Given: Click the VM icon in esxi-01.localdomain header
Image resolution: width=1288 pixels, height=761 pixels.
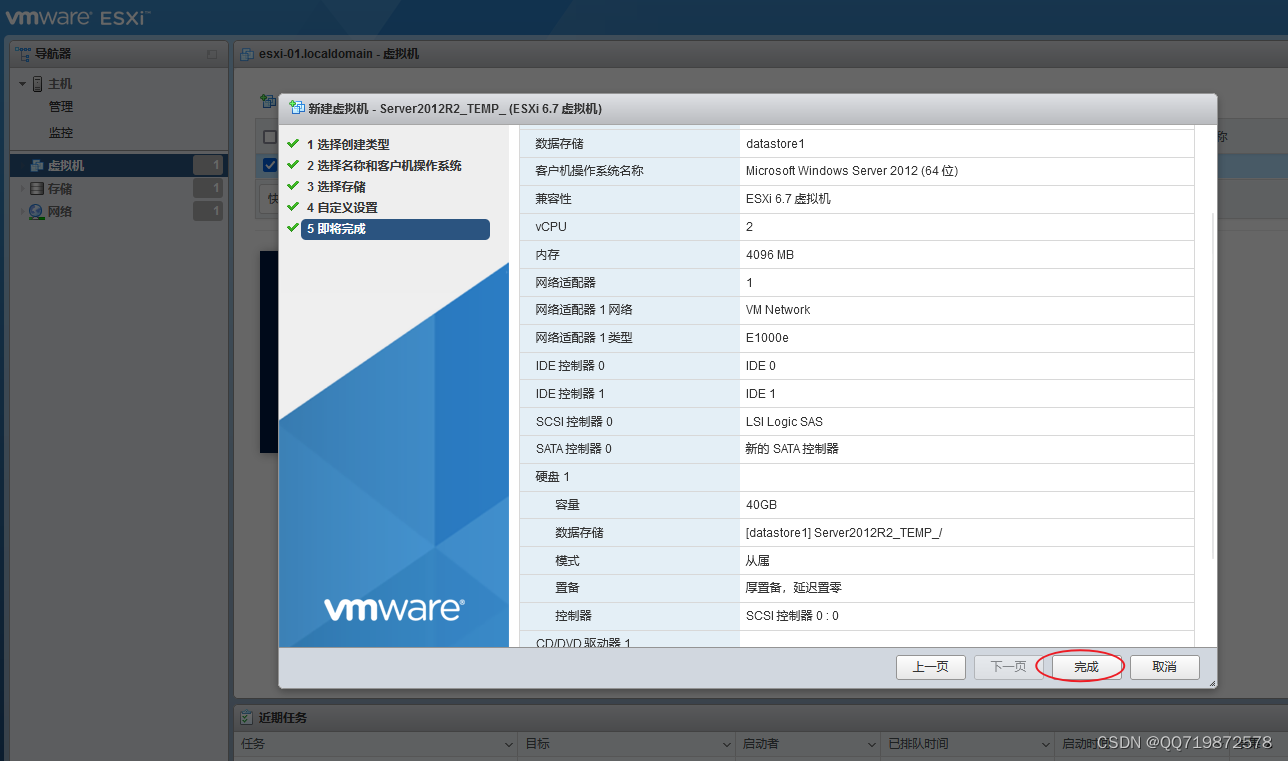Looking at the screenshot, I should [247, 54].
